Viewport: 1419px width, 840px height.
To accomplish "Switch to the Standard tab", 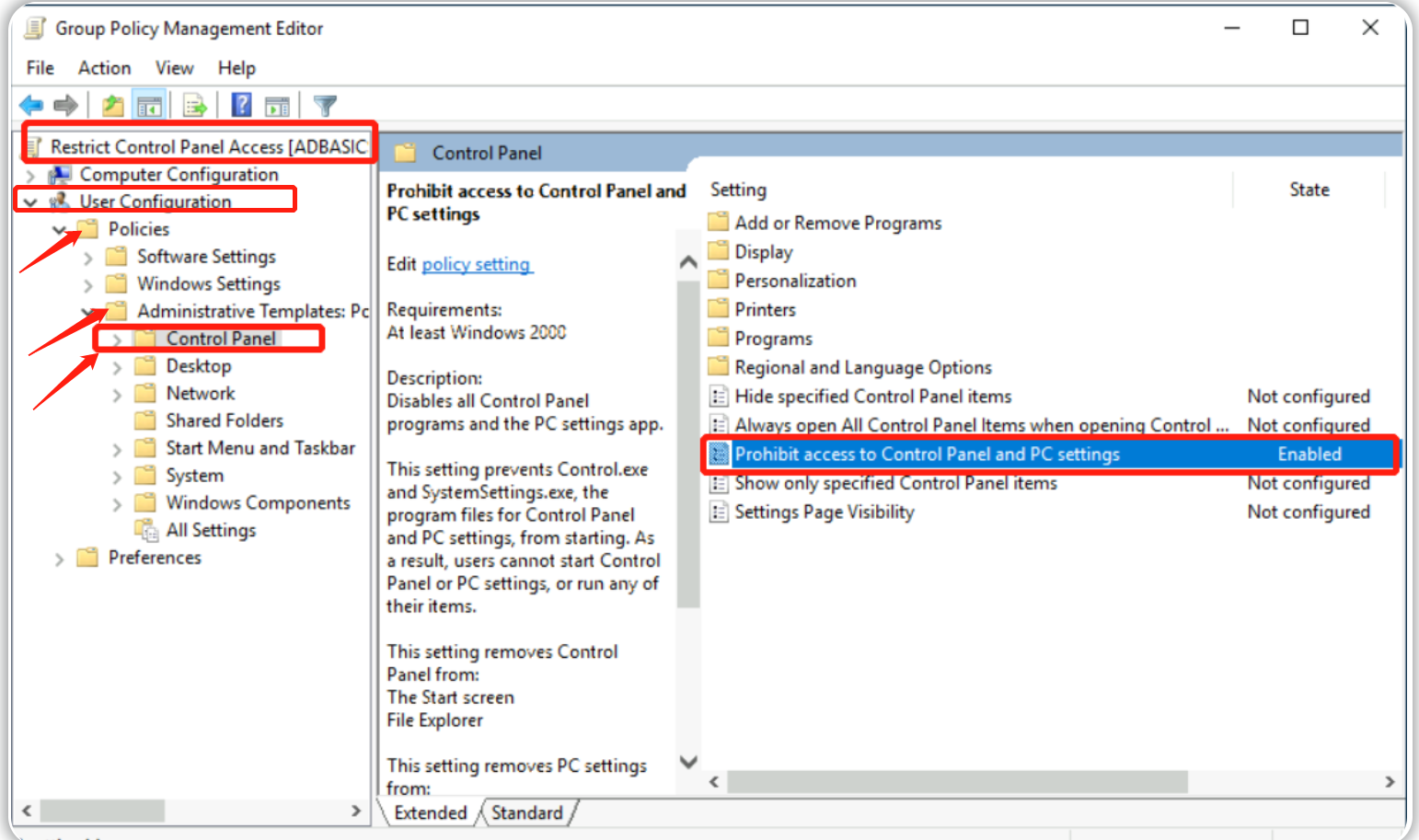I will tap(526, 812).
